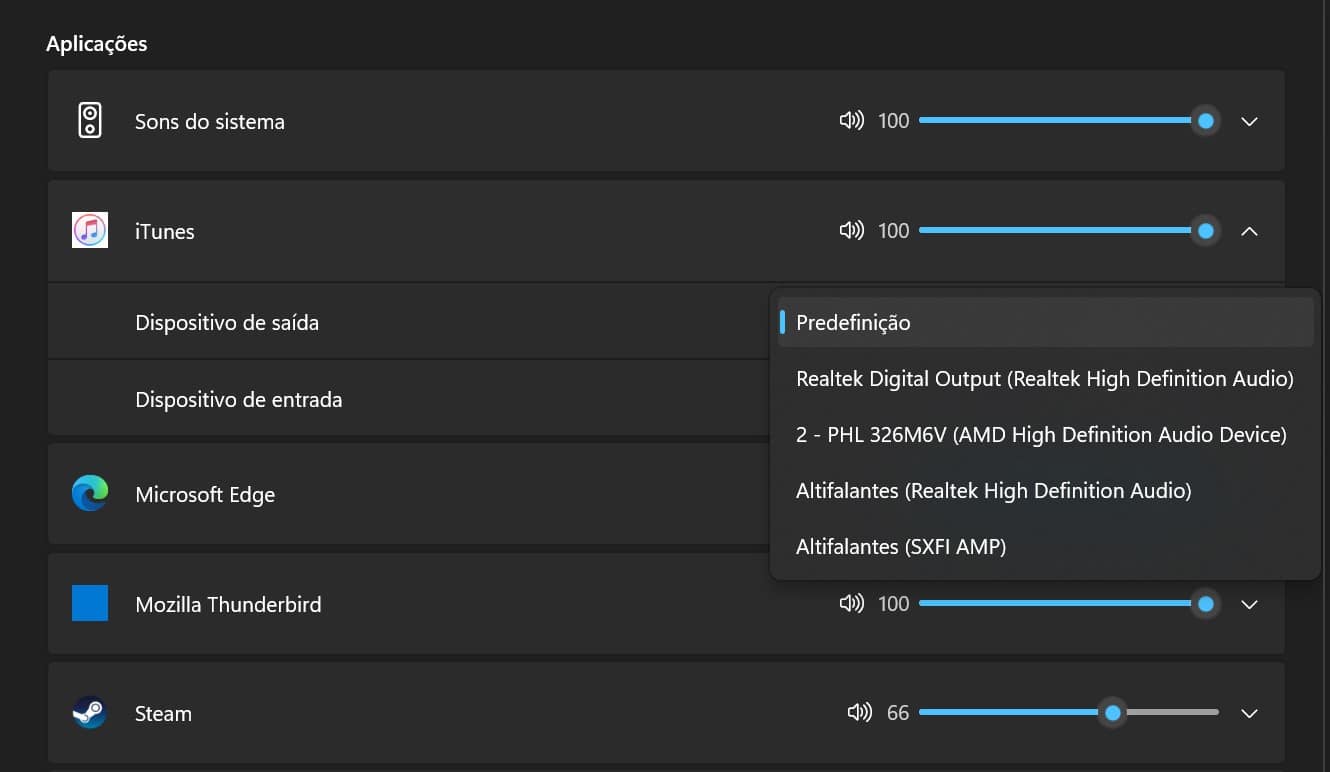The height and width of the screenshot is (772, 1330).
Task: Choose Realtek Digital Output device
Action: [1045, 379]
